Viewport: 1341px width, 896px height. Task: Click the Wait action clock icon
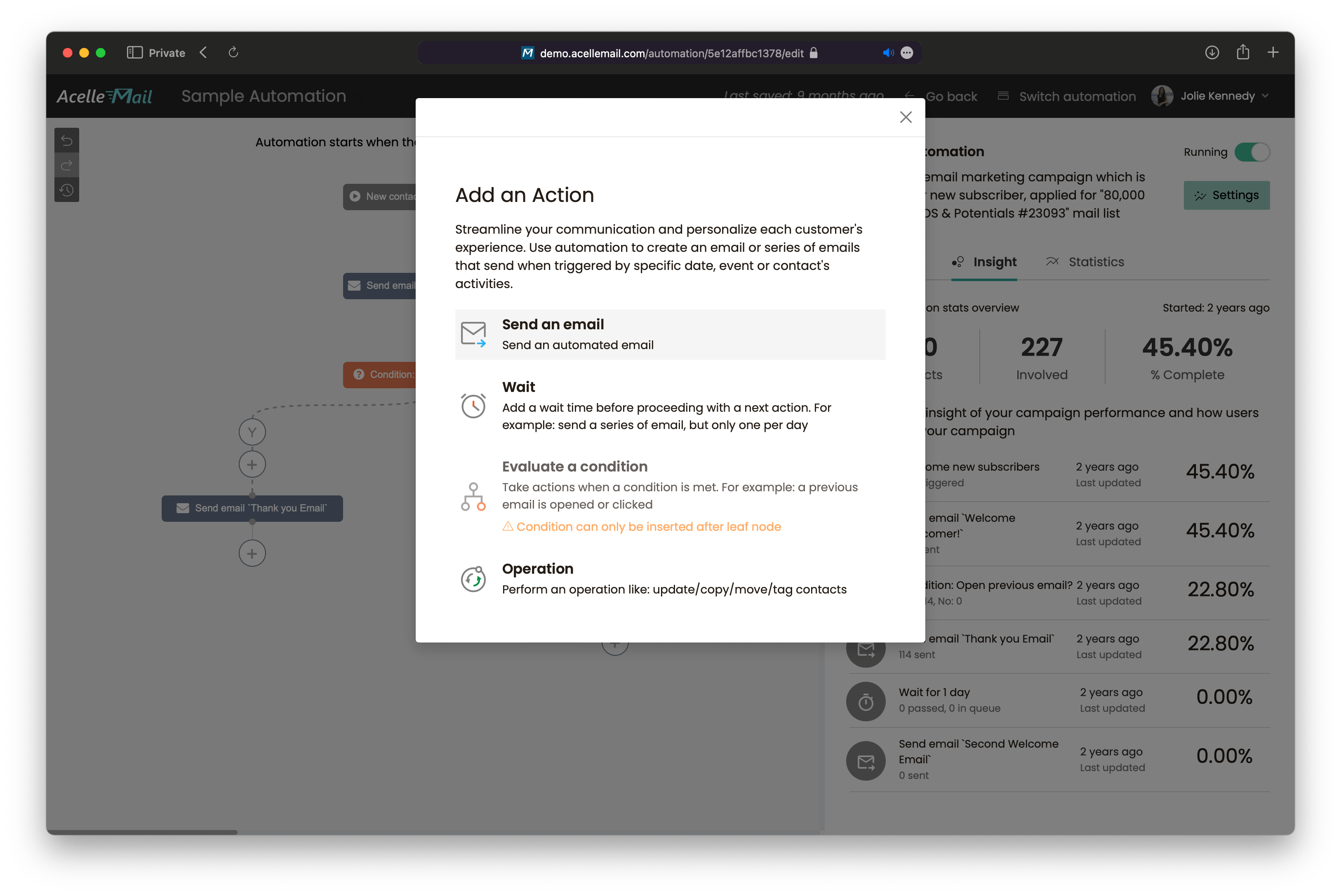click(472, 405)
